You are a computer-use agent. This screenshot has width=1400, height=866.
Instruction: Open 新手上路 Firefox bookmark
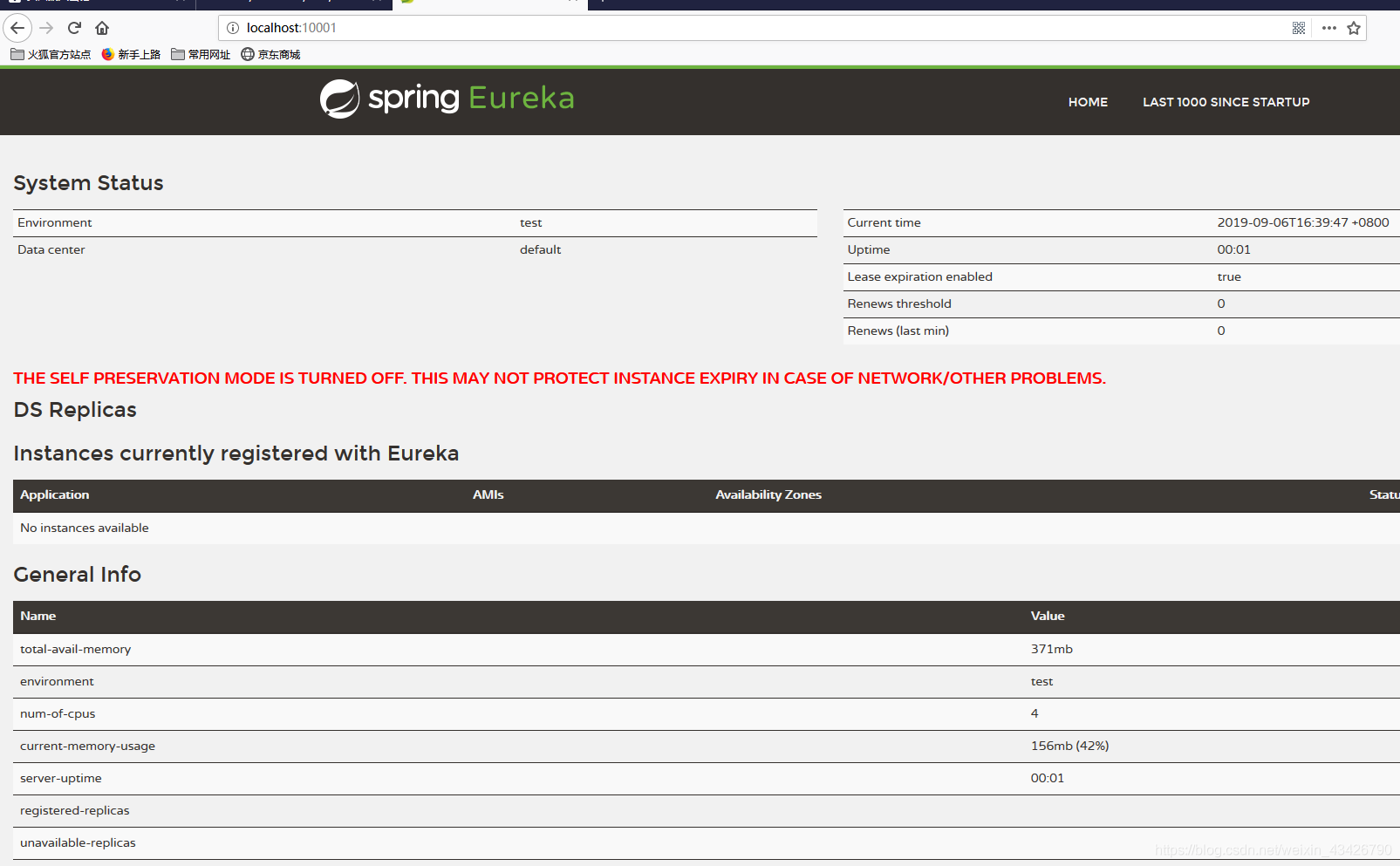[131, 54]
